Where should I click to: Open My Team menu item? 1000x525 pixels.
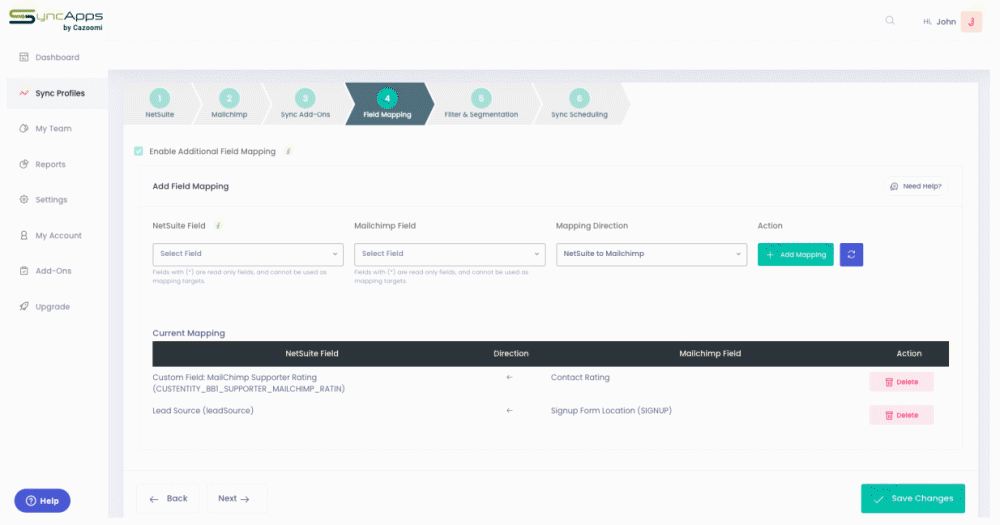point(54,128)
